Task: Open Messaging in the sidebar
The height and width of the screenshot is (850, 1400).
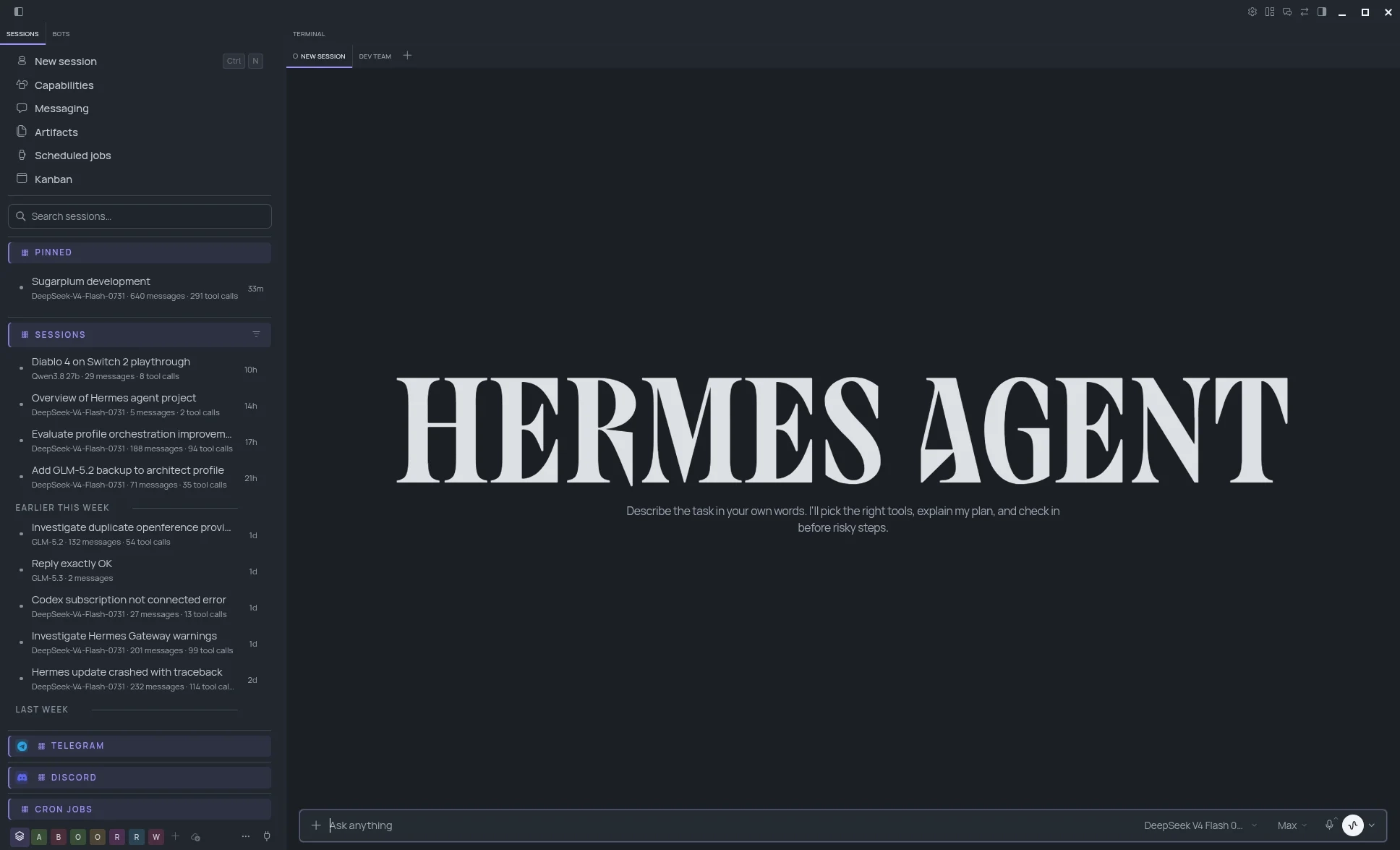Action: point(140,109)
